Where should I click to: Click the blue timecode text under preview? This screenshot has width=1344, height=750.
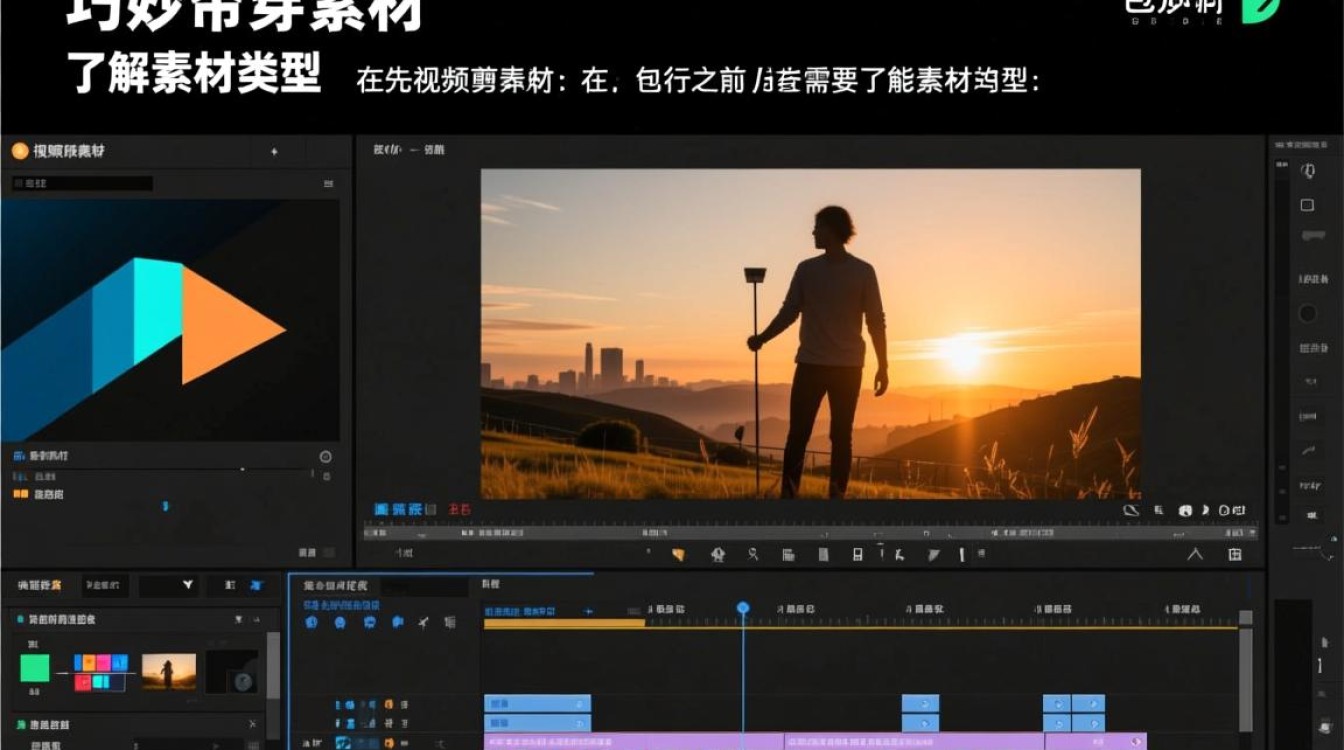pos(406,510)
